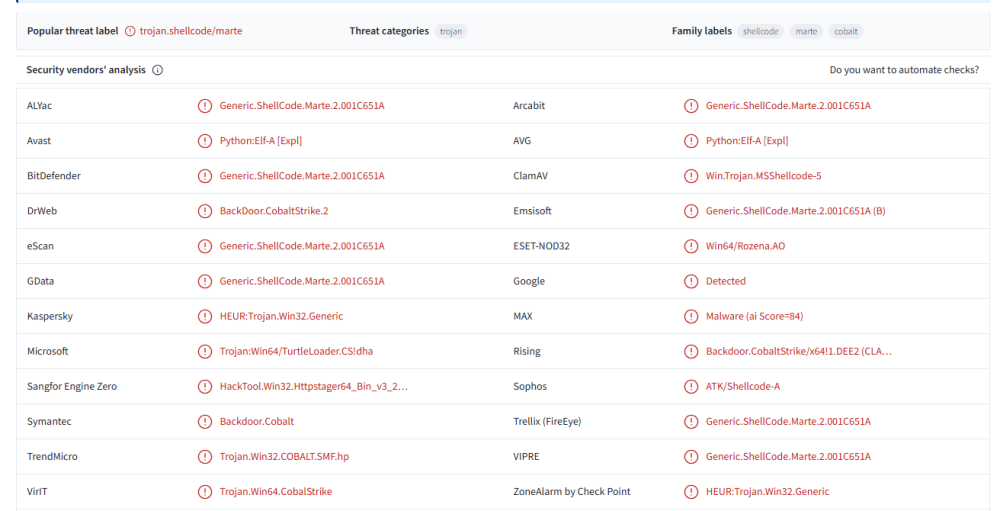
Task: Click the warning icon in VirIT row
Action: (x=205, y=492)
